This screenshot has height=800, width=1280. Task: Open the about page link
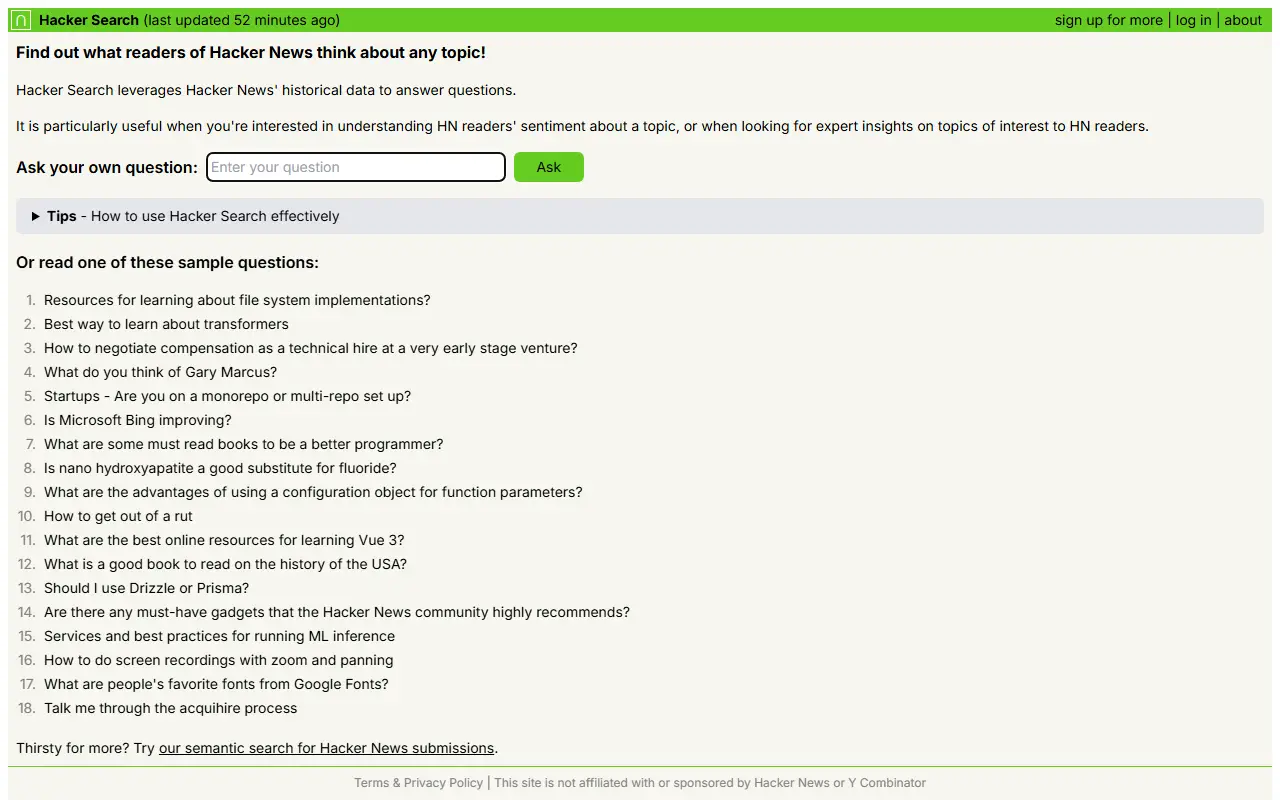[x=1243, y=20]
